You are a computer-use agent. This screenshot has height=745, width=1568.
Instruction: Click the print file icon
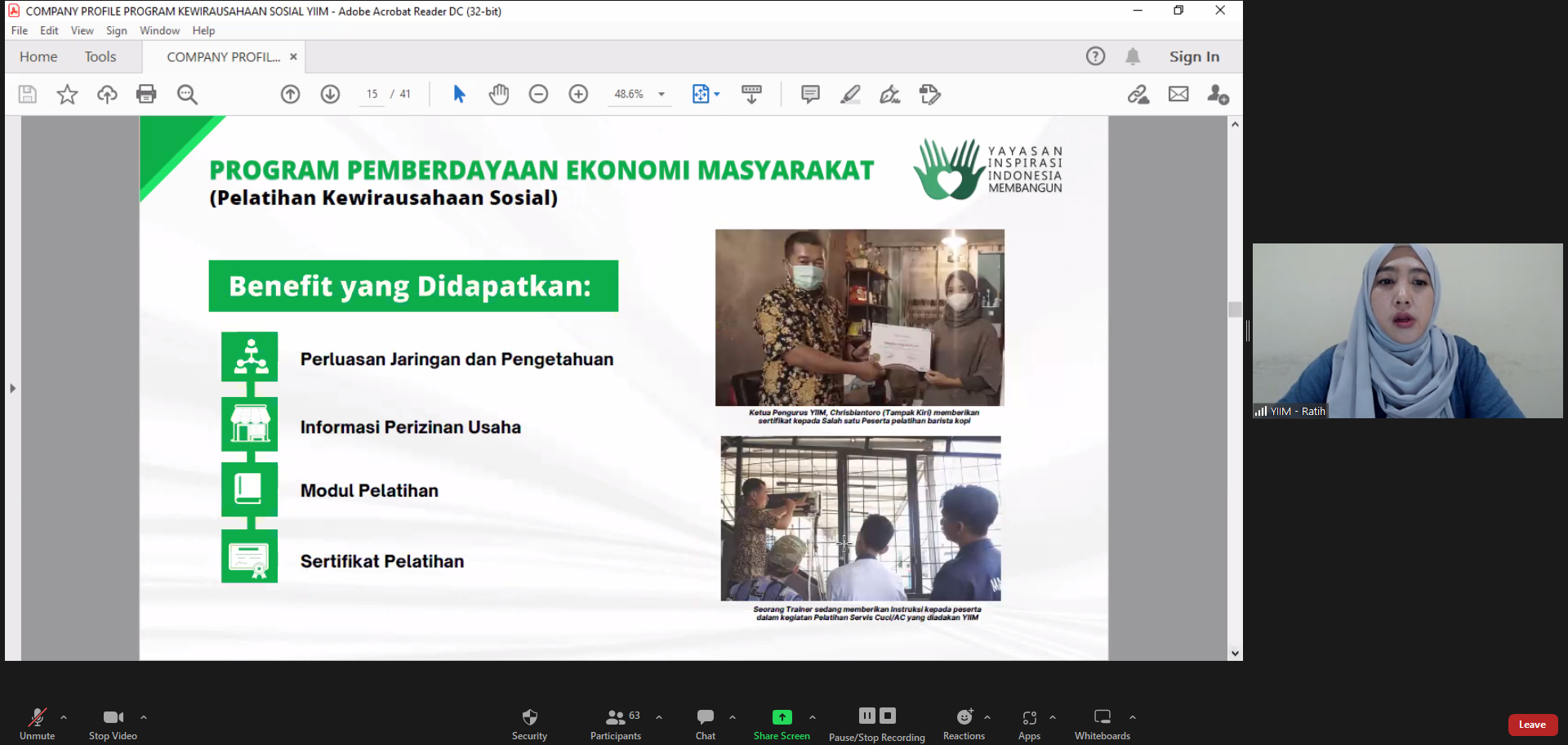pos(146,95)
